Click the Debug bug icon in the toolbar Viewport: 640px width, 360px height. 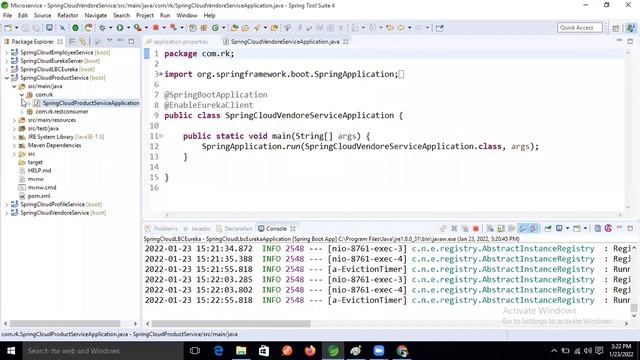coord(102,28)
